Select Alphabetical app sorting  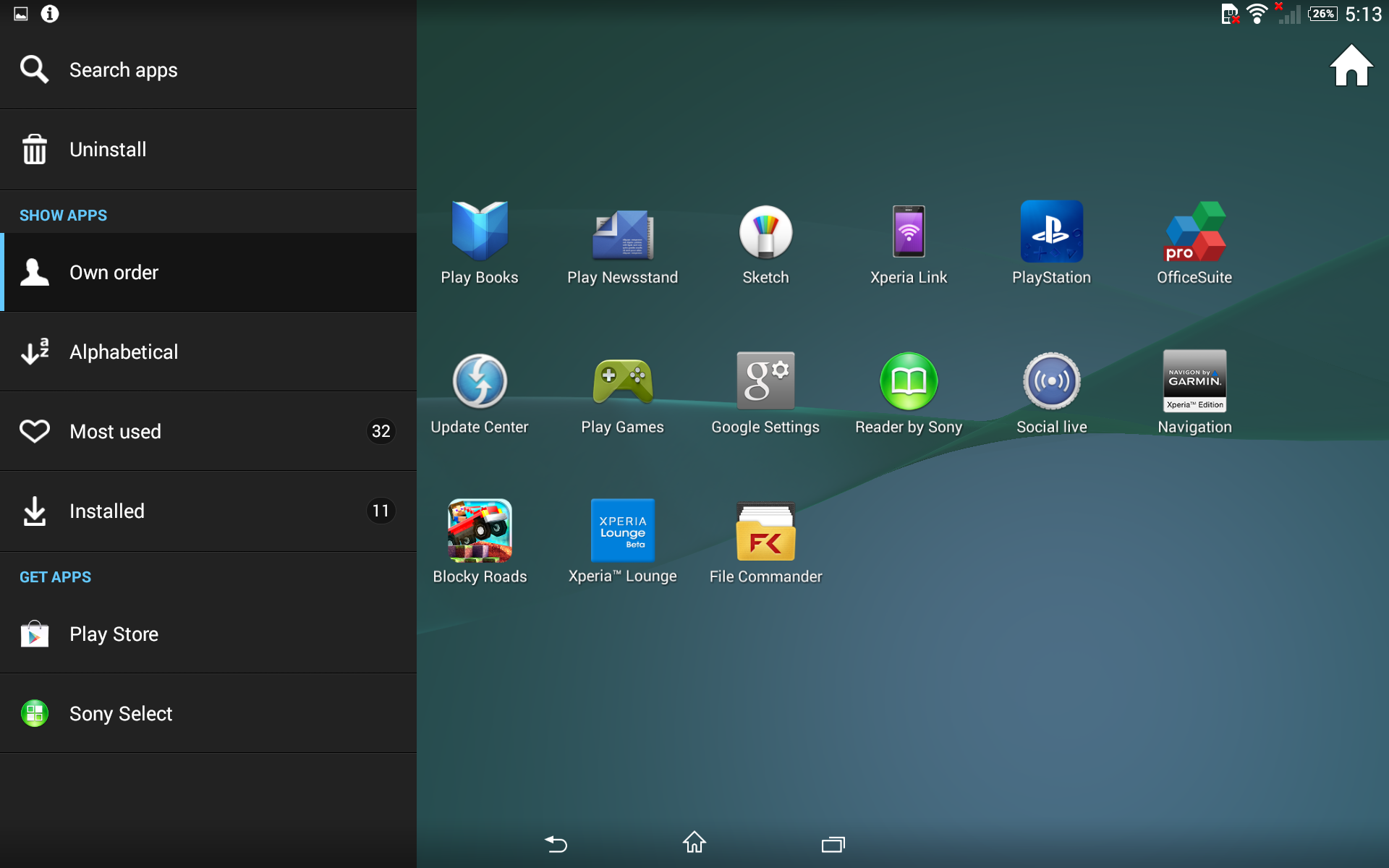click(208, 352)
